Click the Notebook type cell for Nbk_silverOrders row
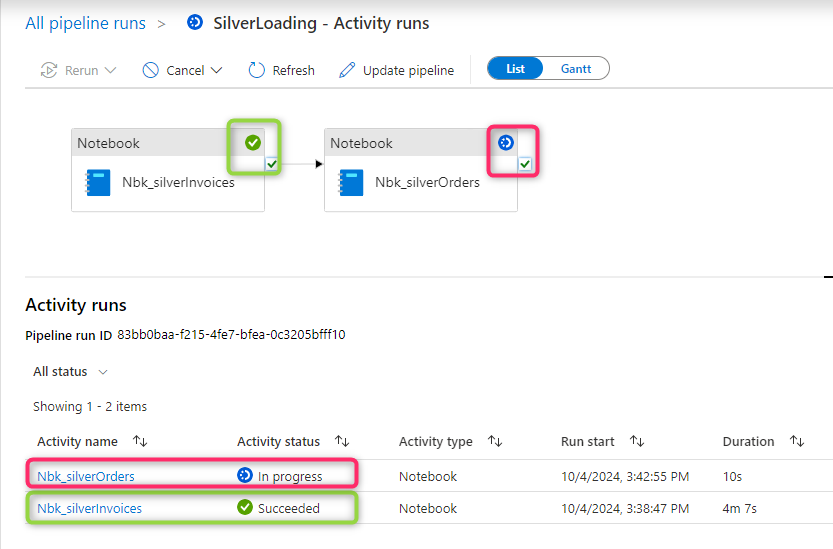This screenshot has width=833, height=549. click(428, 476)
